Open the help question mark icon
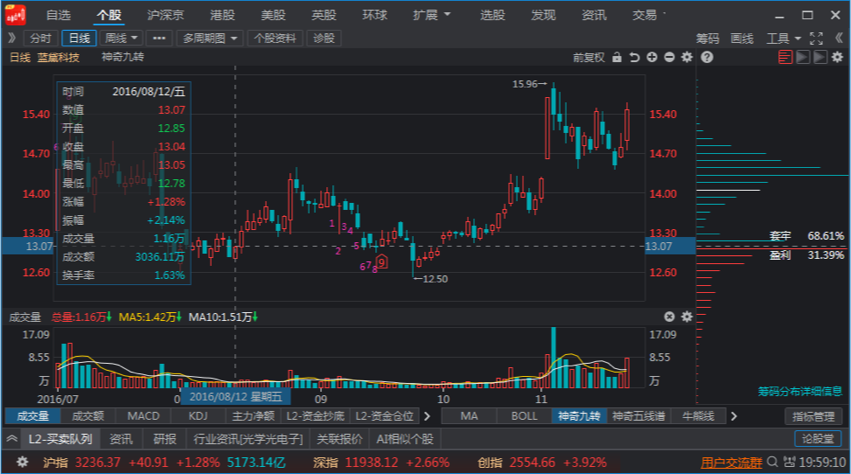The width and height of the screenshot is (851, 474). [707, 57]
